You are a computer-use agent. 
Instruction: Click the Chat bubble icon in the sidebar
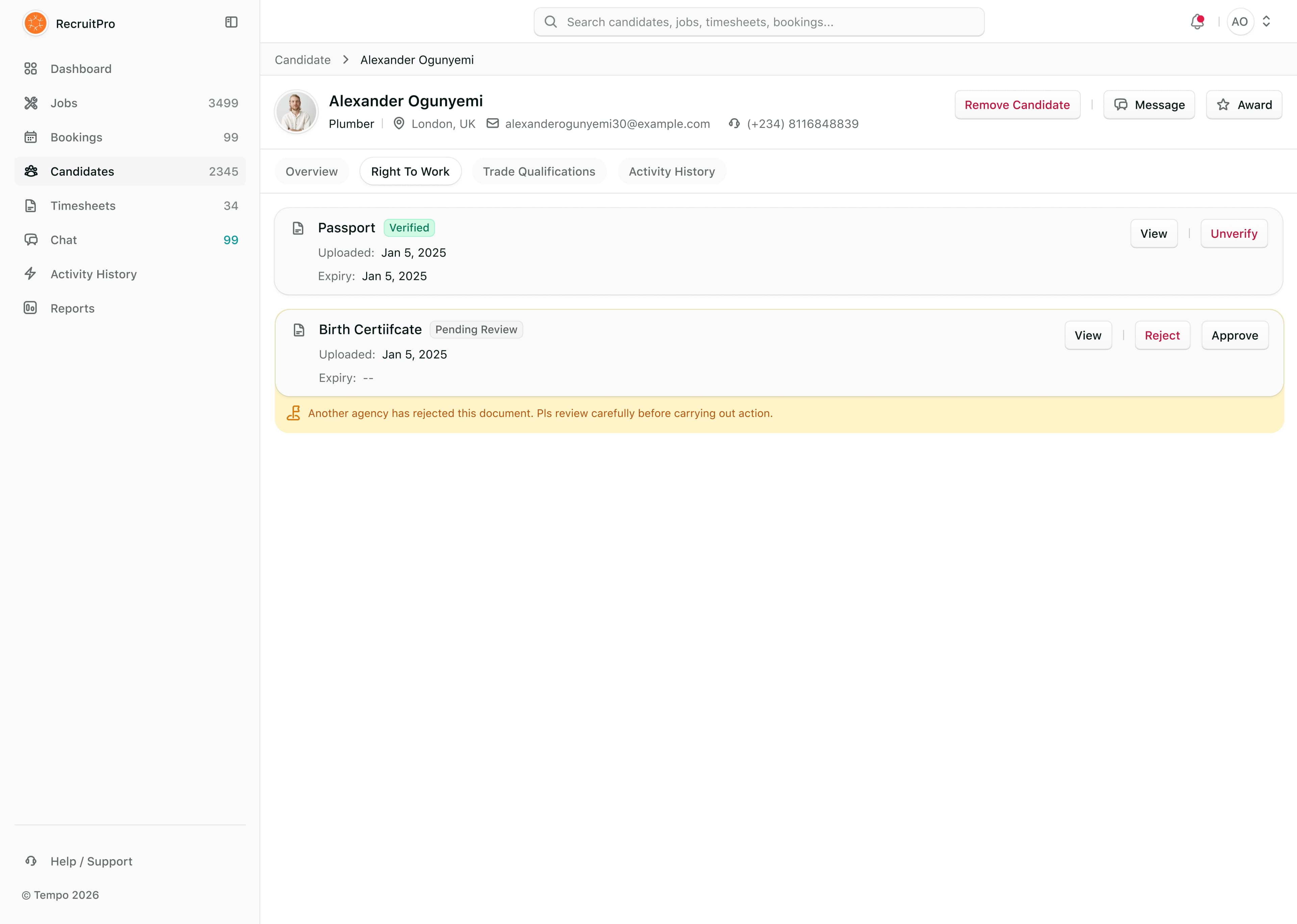coord(31,239)
